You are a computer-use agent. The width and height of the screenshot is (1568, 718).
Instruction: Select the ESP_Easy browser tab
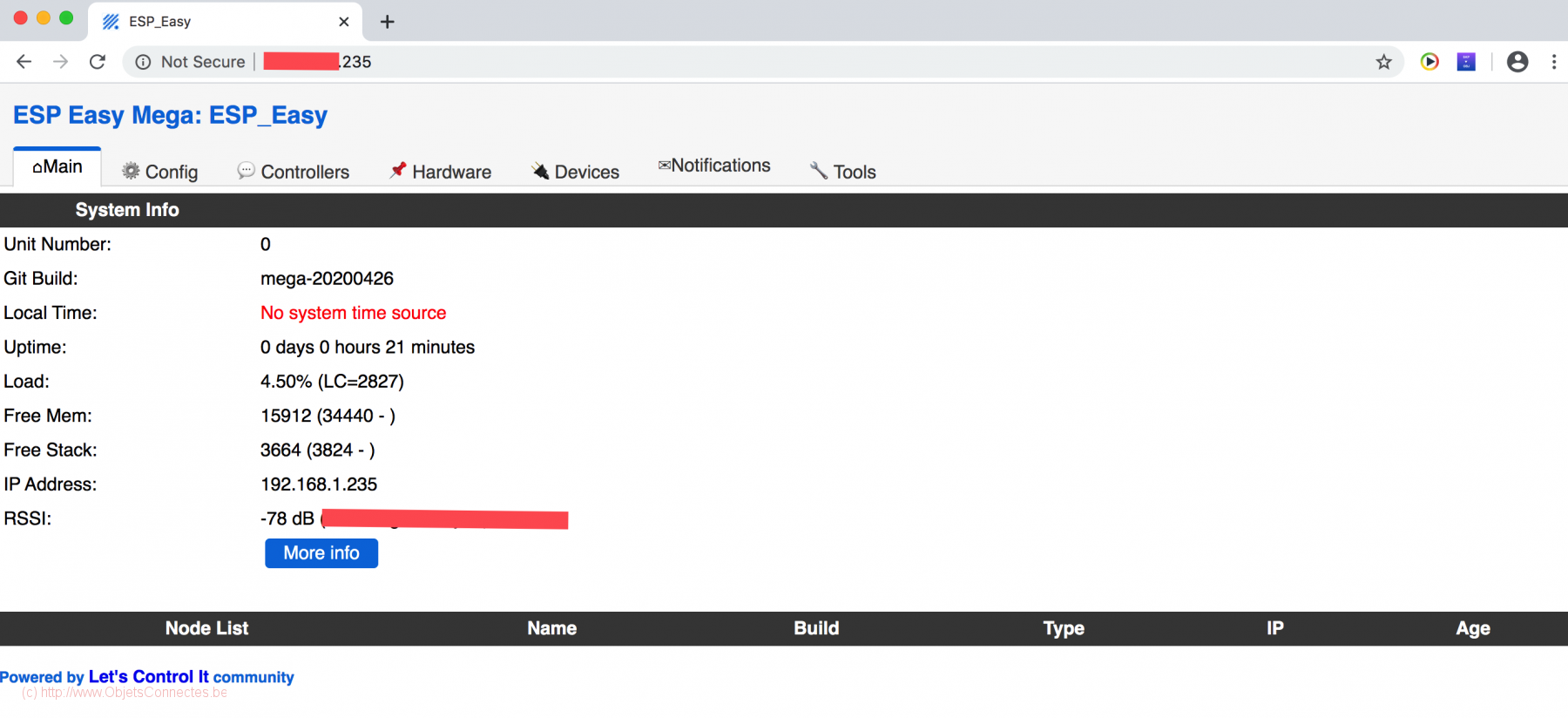(x=225, y=22)
